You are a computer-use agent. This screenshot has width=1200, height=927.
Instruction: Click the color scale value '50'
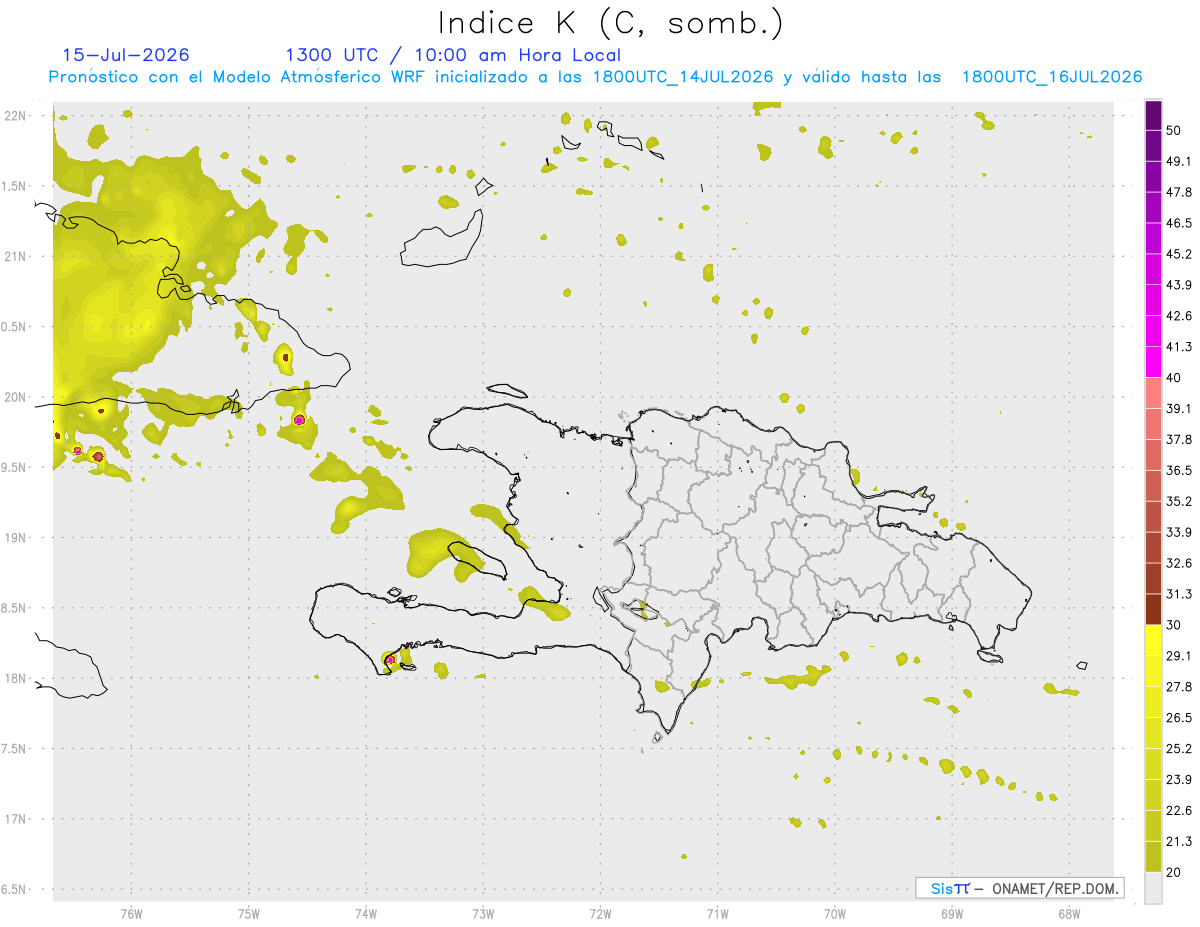(x=1175, y=131)
